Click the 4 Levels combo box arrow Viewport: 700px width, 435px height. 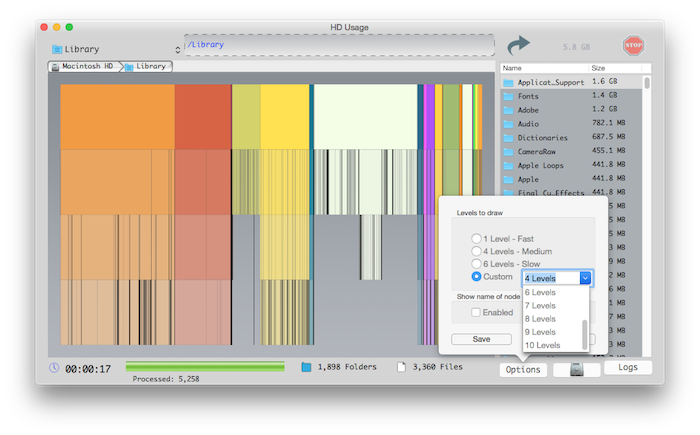click(x=585, y=278)
